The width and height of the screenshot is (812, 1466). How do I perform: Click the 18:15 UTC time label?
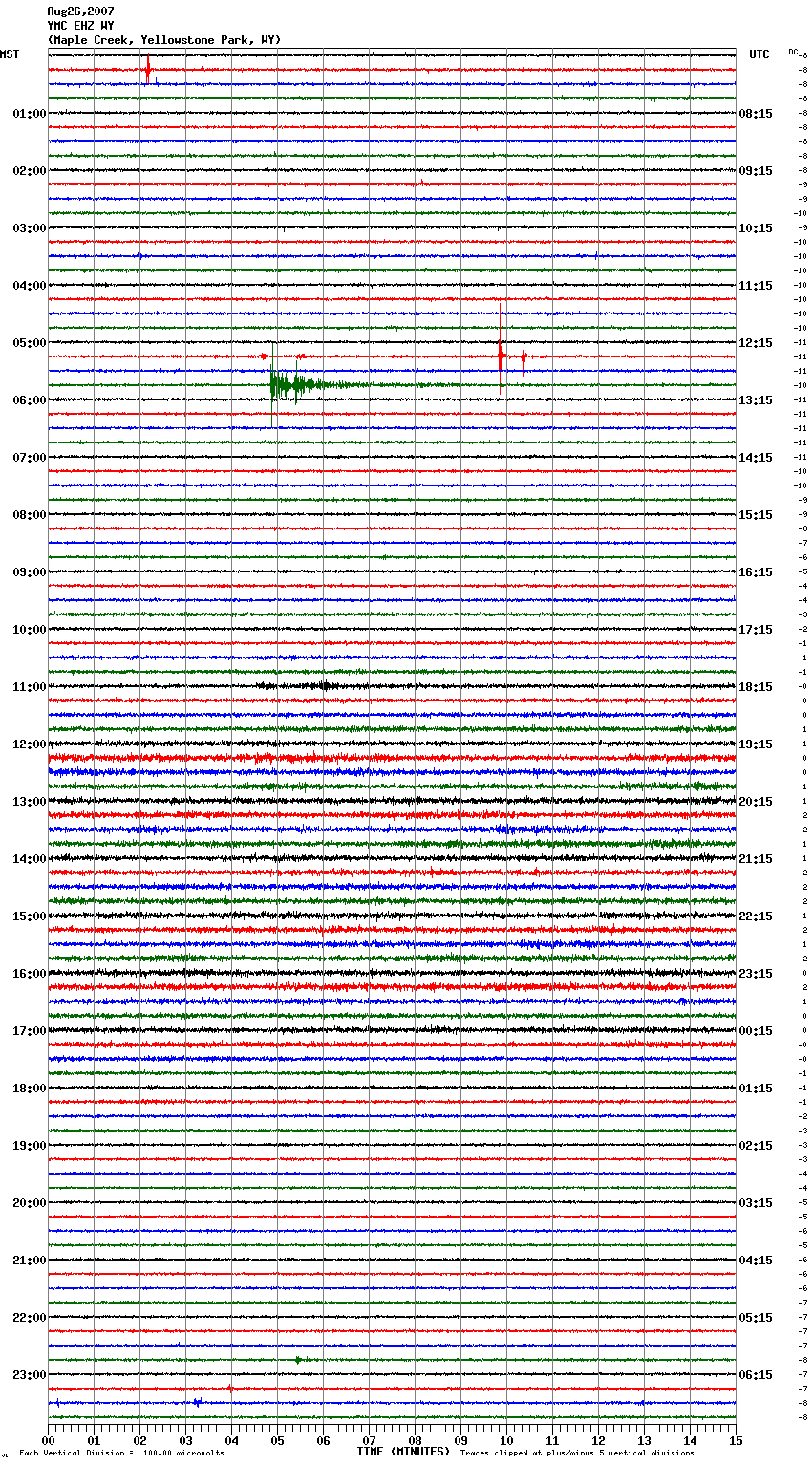coord(756,687)
